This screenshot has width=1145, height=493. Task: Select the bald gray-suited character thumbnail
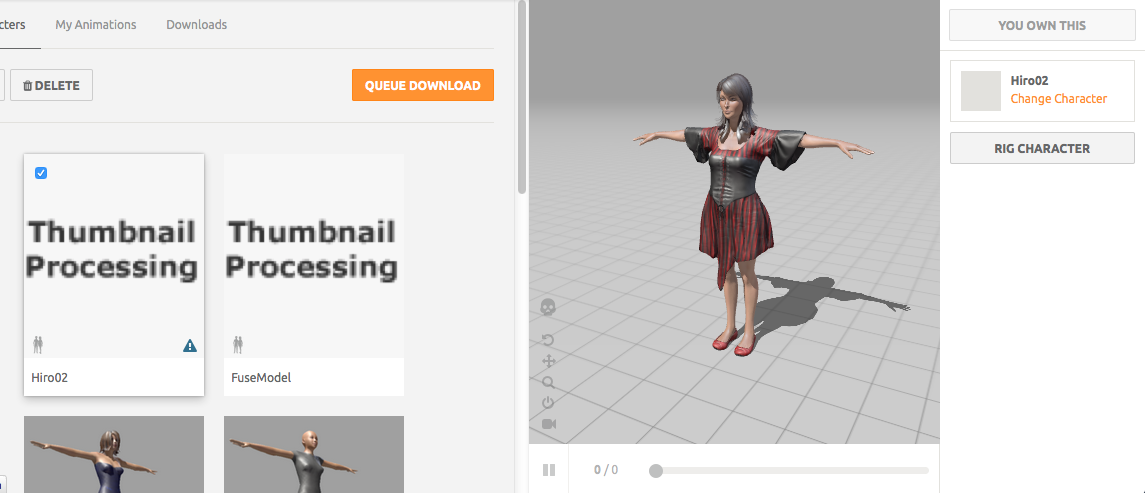pyautogui.click(x=314, y=454)
